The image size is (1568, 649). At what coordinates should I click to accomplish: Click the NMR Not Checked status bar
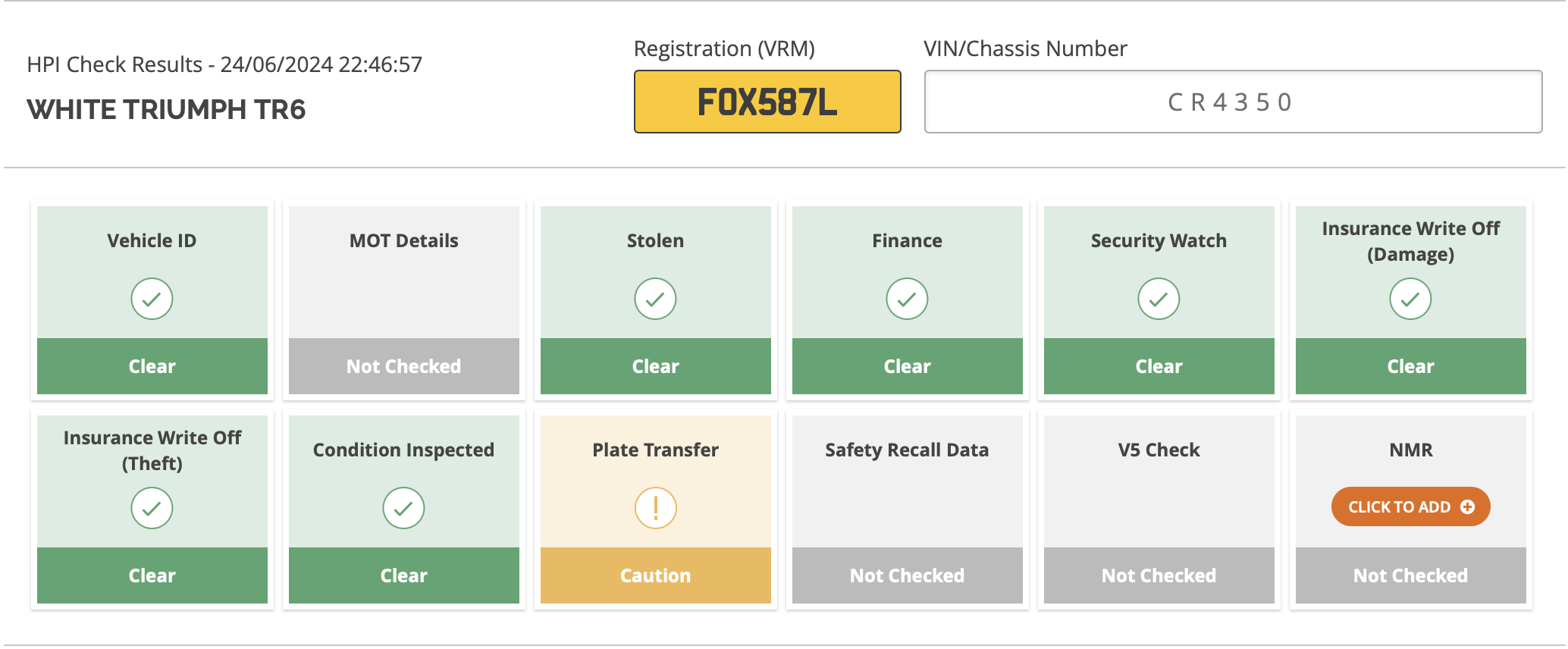(x=1411, y=575)
